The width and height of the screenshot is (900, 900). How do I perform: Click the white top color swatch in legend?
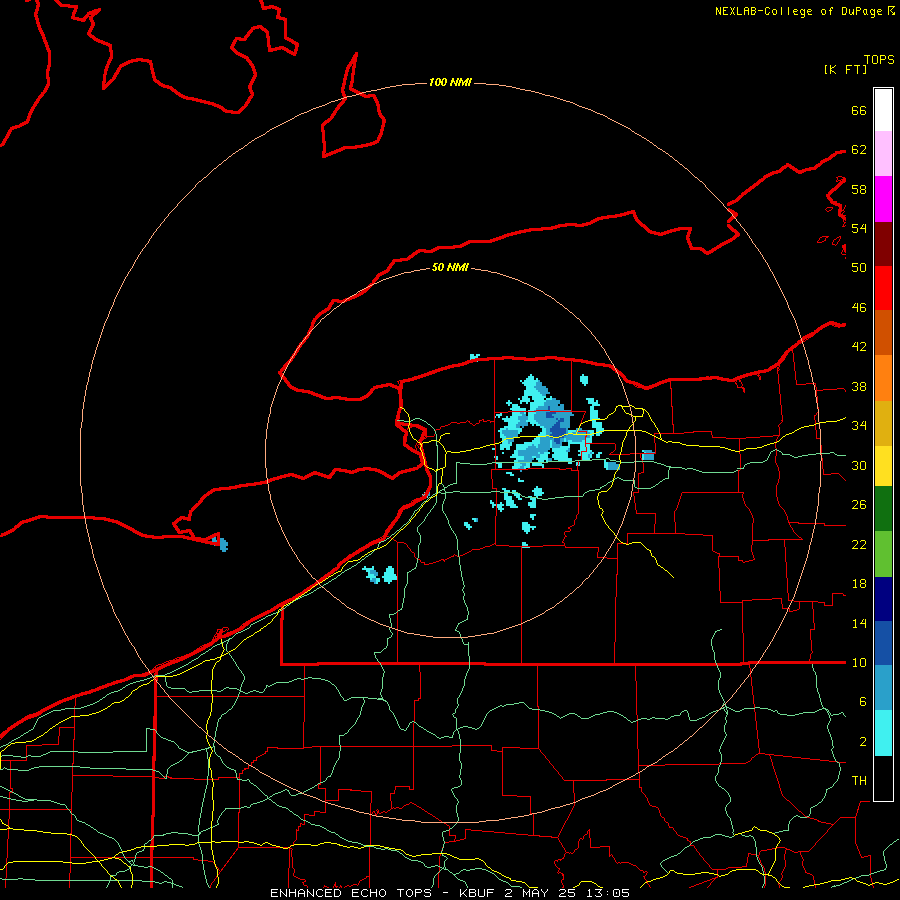(883, 110)
